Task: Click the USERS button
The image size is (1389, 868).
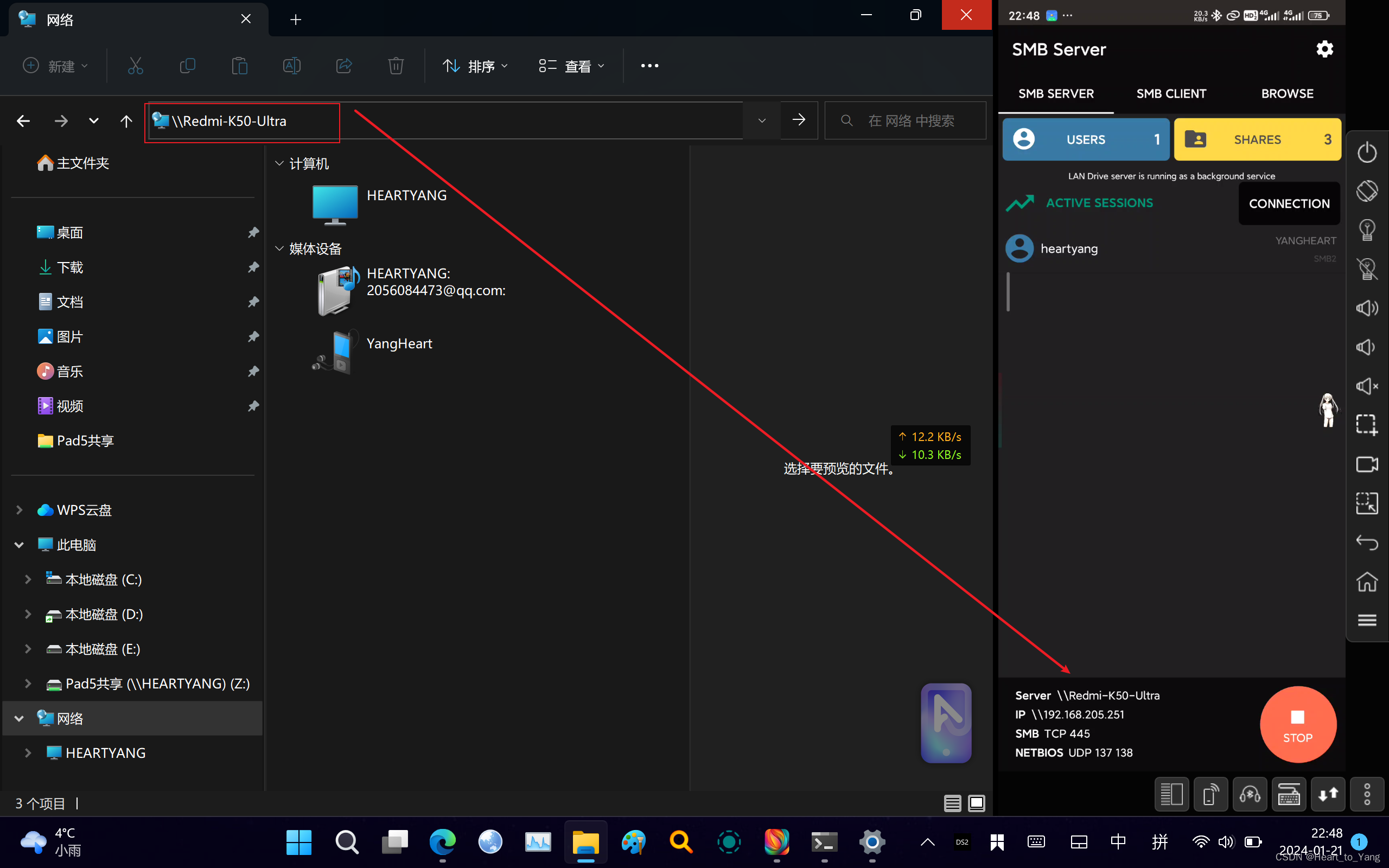Action: 1085,139
